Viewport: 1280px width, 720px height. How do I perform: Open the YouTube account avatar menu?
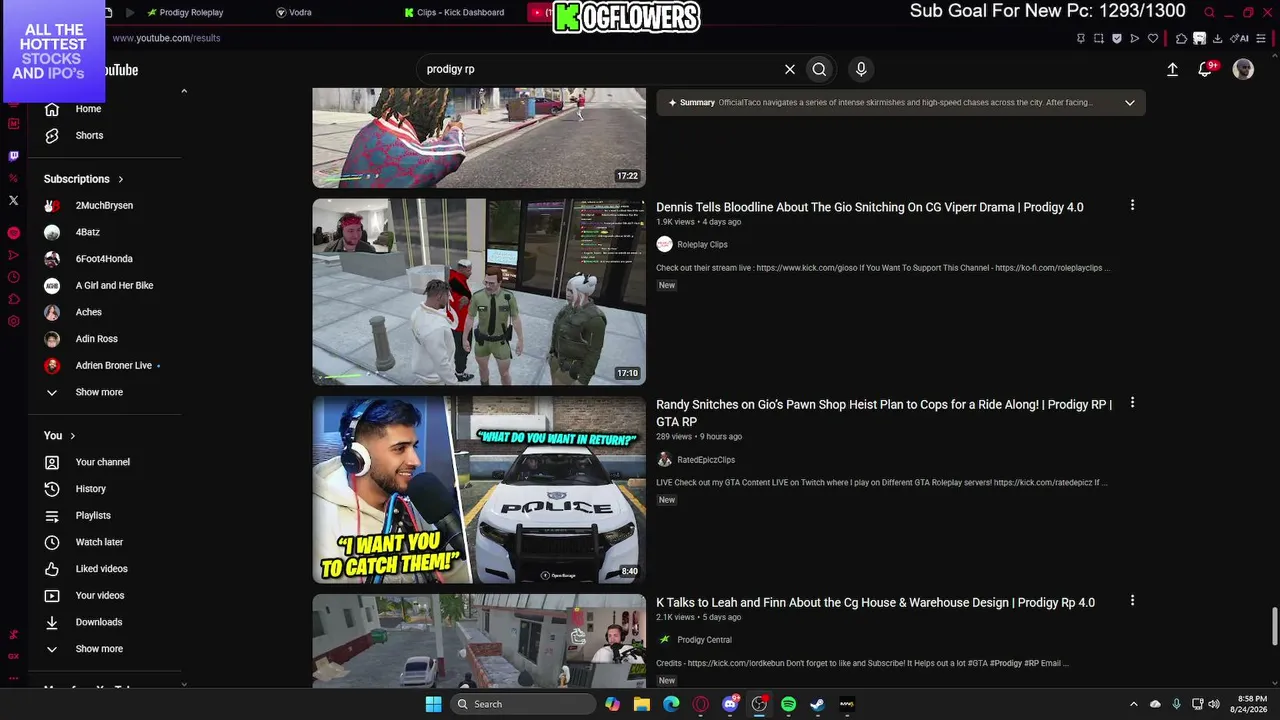pyautogui.click(x=1243, y=69)
